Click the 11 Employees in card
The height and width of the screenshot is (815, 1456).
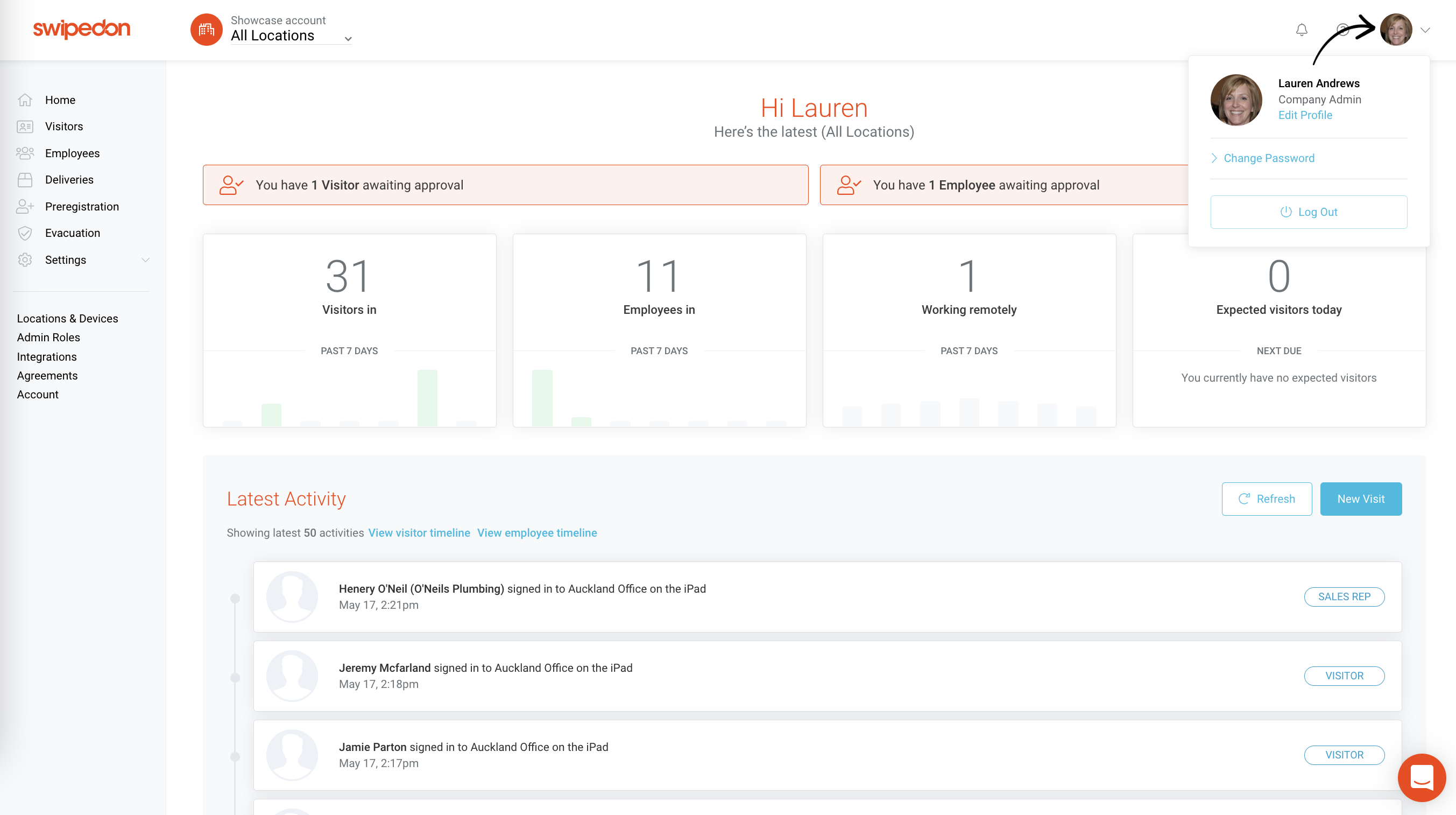(x=659, y=331)
